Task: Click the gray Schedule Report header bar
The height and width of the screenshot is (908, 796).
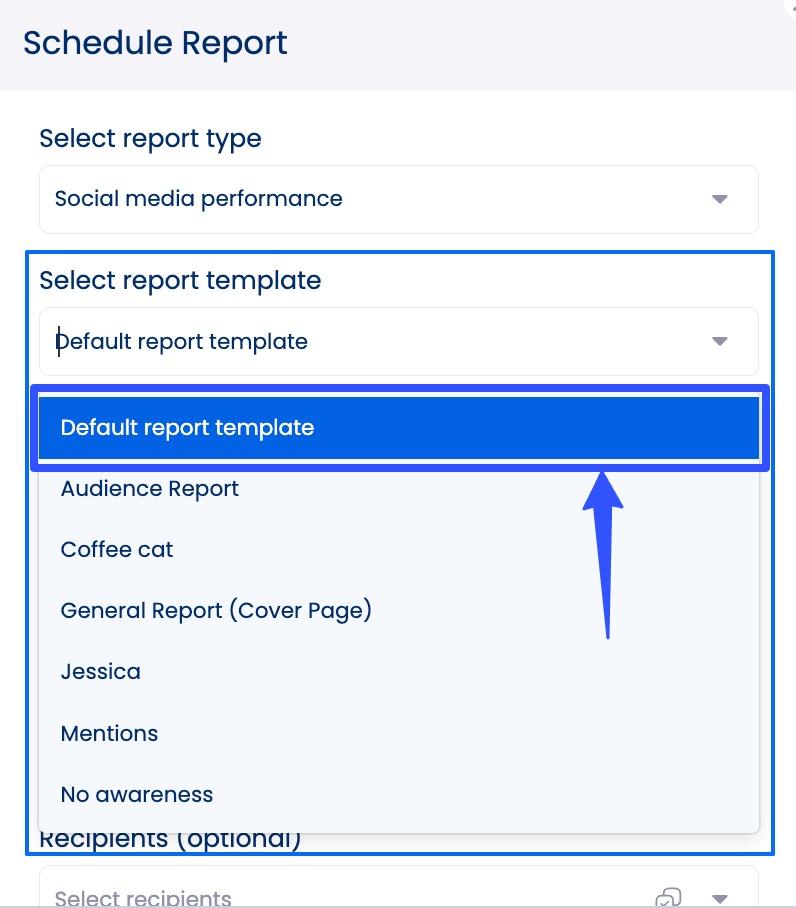Action: pos(550,44)
